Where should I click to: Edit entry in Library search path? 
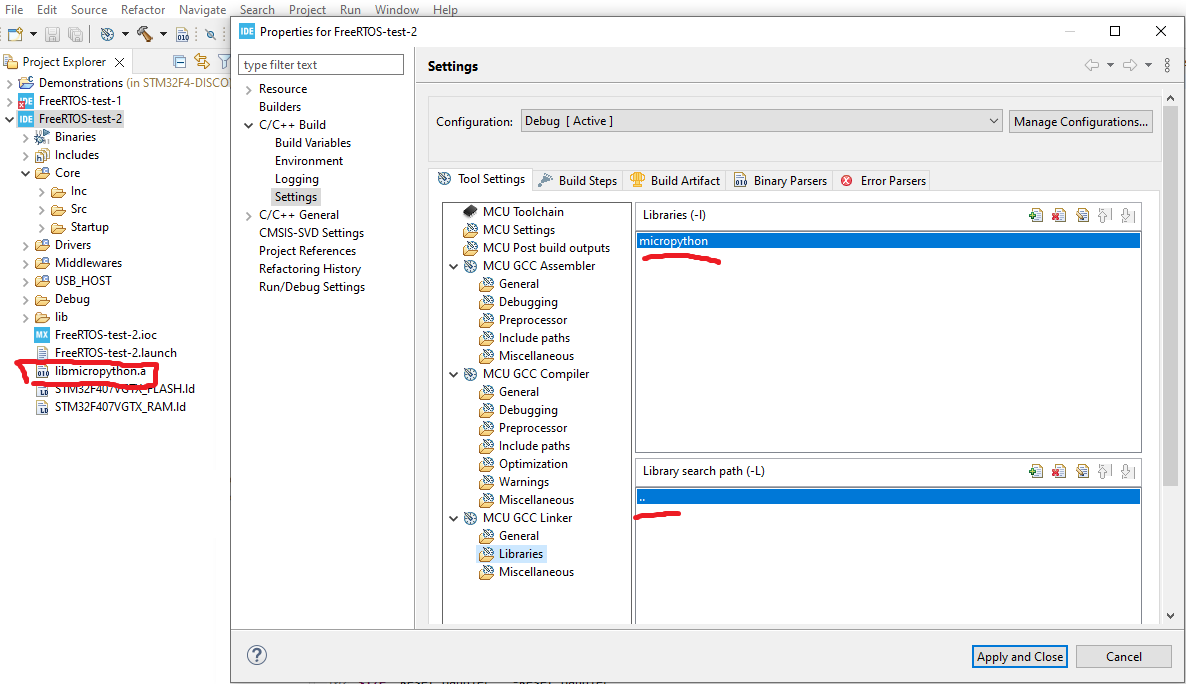click(1082, 471)
